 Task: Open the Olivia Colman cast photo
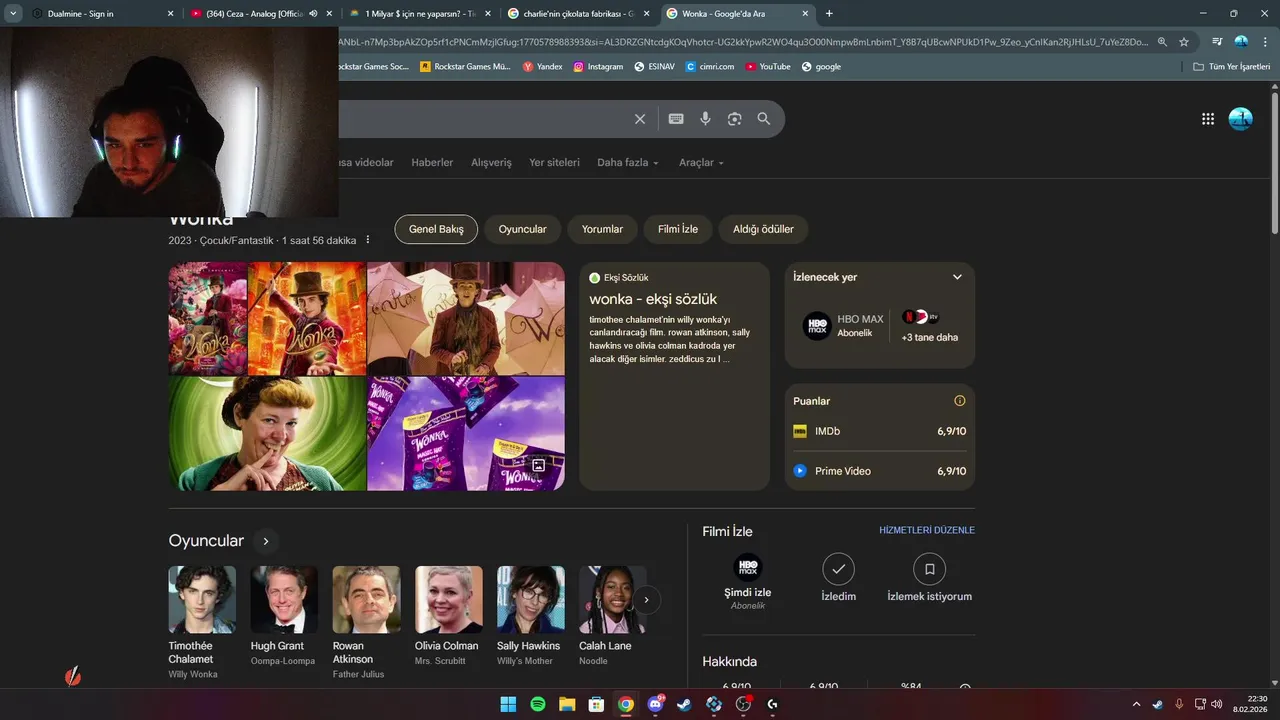449,600
